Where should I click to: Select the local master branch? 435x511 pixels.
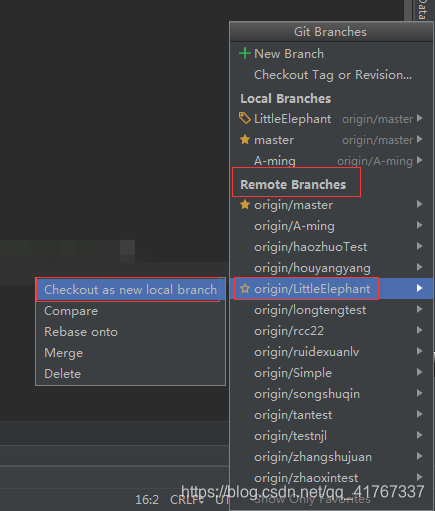[331, 139]
